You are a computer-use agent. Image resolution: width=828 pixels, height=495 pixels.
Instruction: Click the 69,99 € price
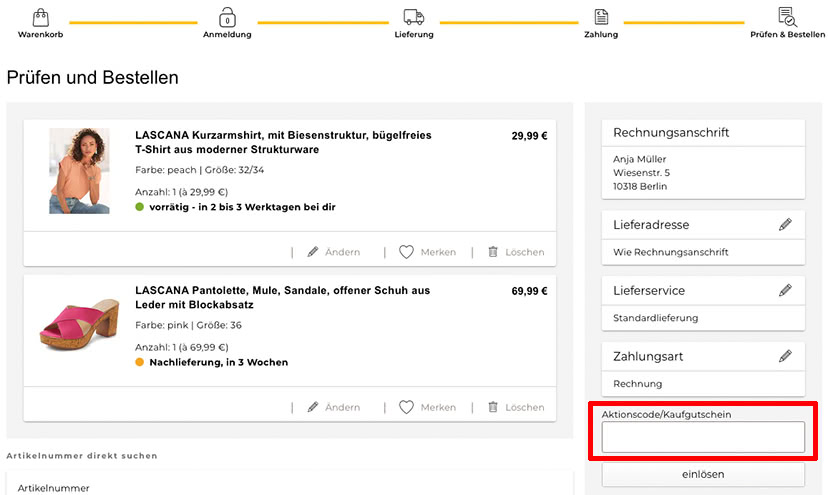coord(529,291)
